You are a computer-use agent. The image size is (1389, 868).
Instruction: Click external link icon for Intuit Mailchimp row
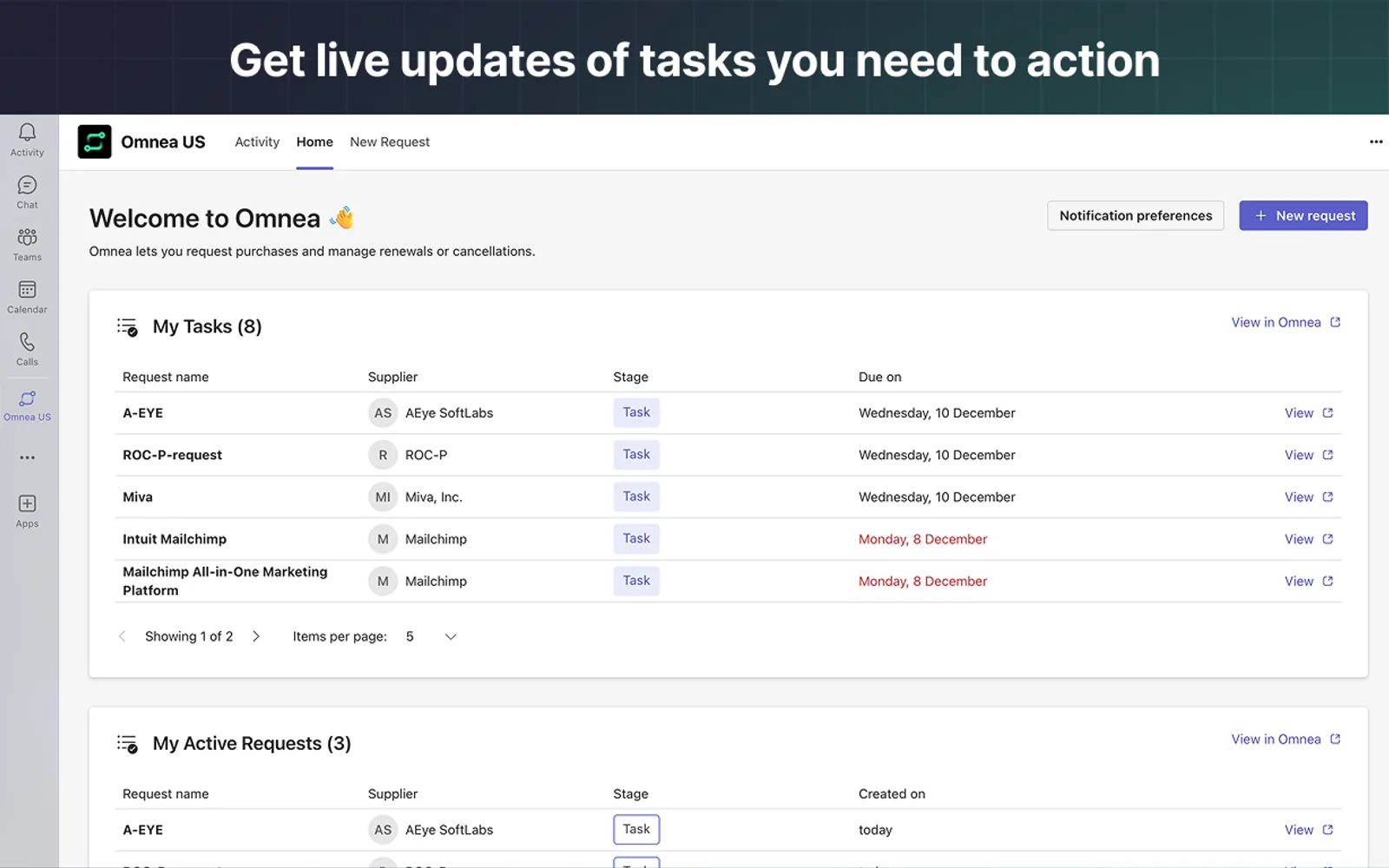(1327, 538)
